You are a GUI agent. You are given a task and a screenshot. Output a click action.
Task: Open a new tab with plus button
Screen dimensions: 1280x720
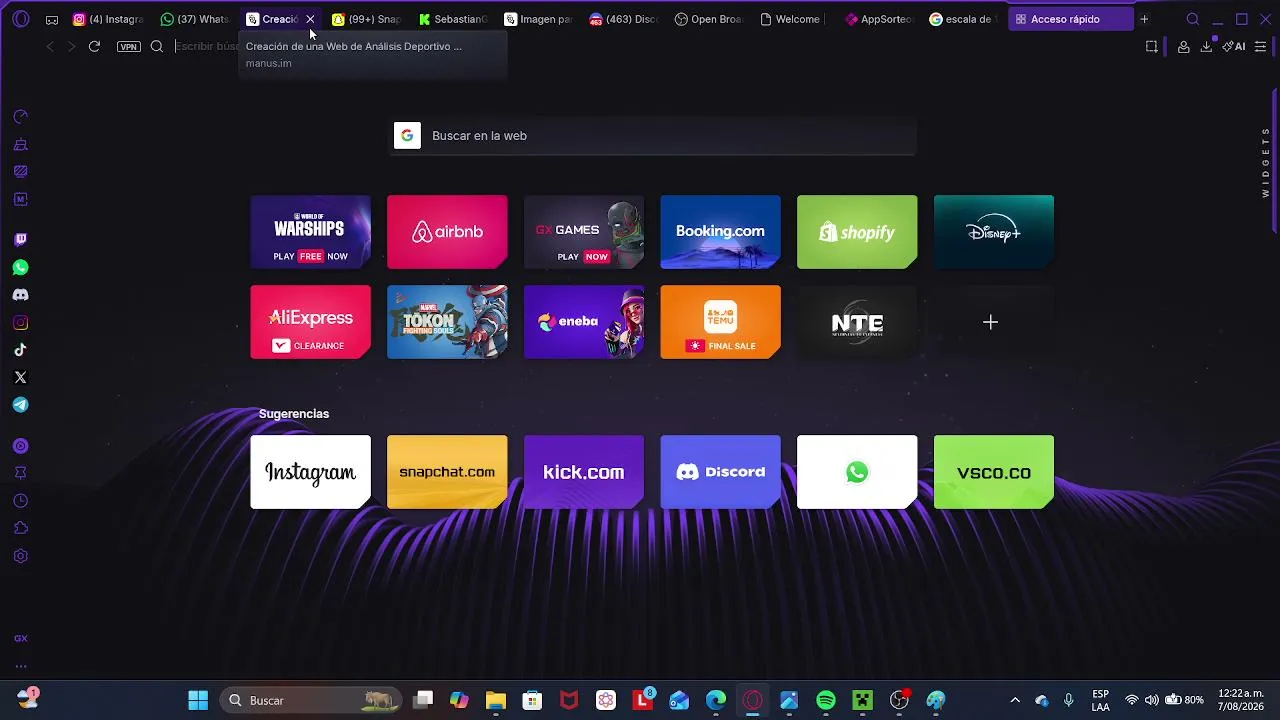pyautogui.click(x=1144, y=19)
